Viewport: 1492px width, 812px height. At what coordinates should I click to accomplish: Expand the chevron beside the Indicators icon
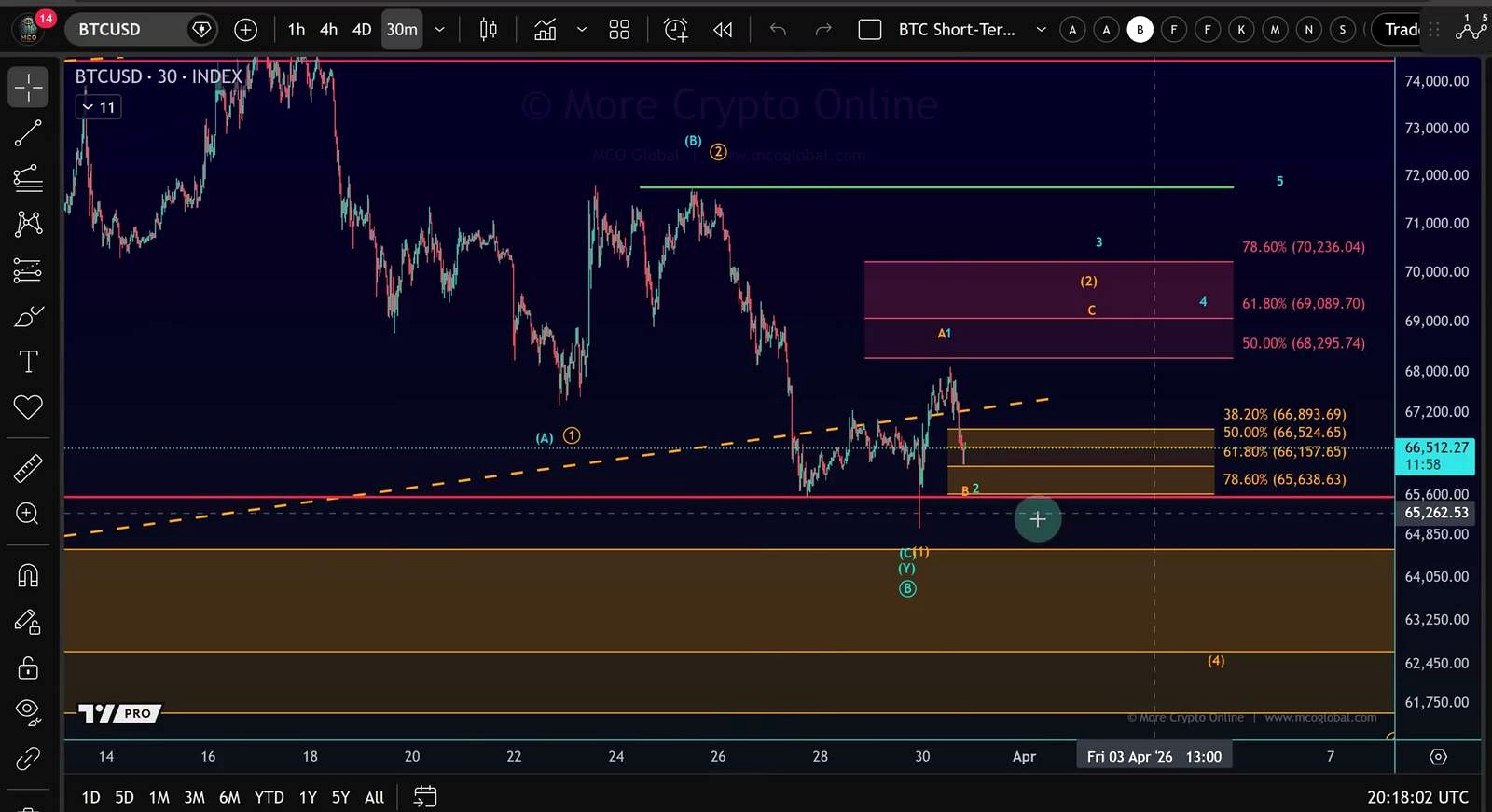pos(582,30)
